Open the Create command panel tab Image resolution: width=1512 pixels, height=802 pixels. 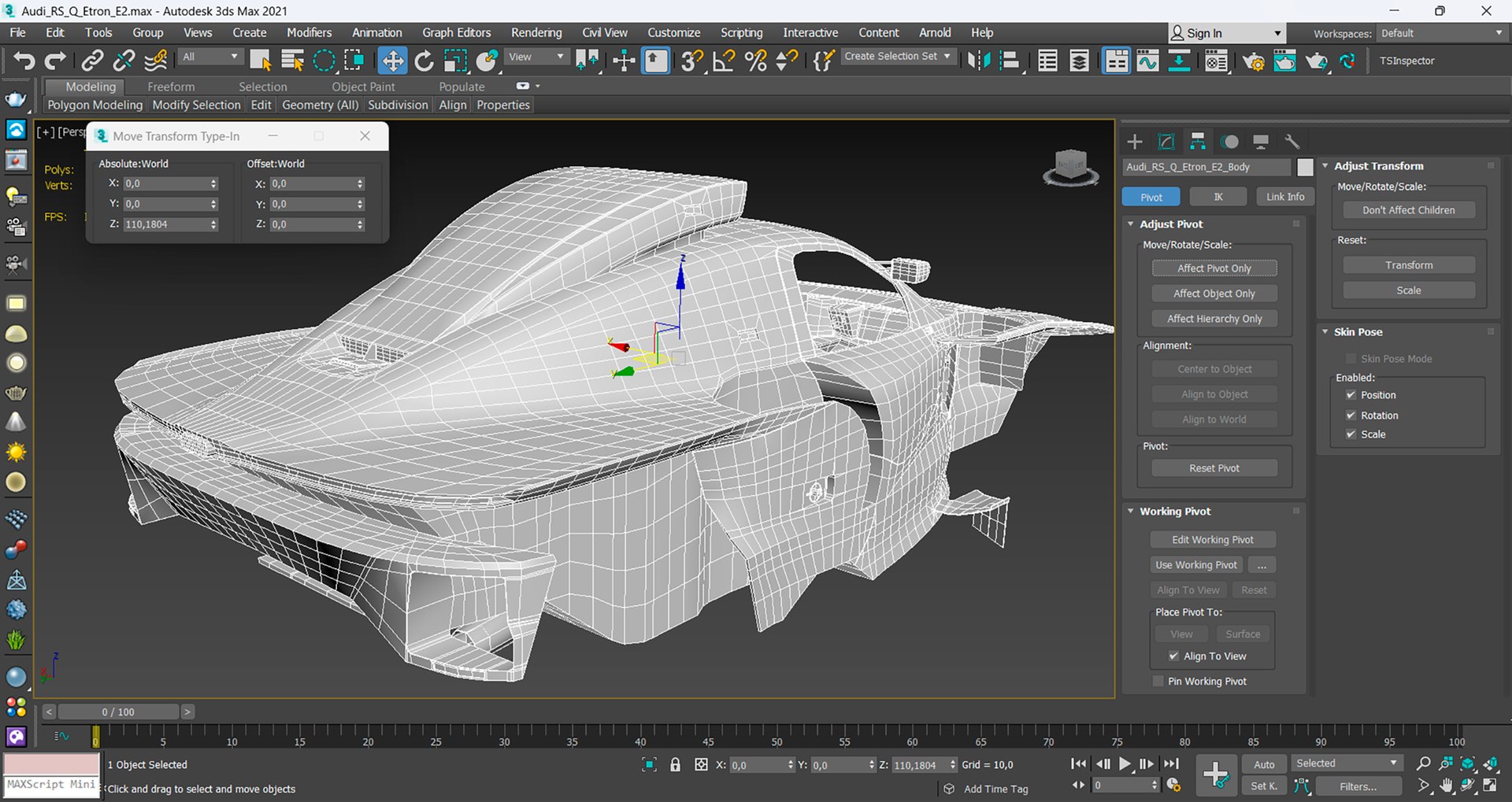tap(1134, 142)
